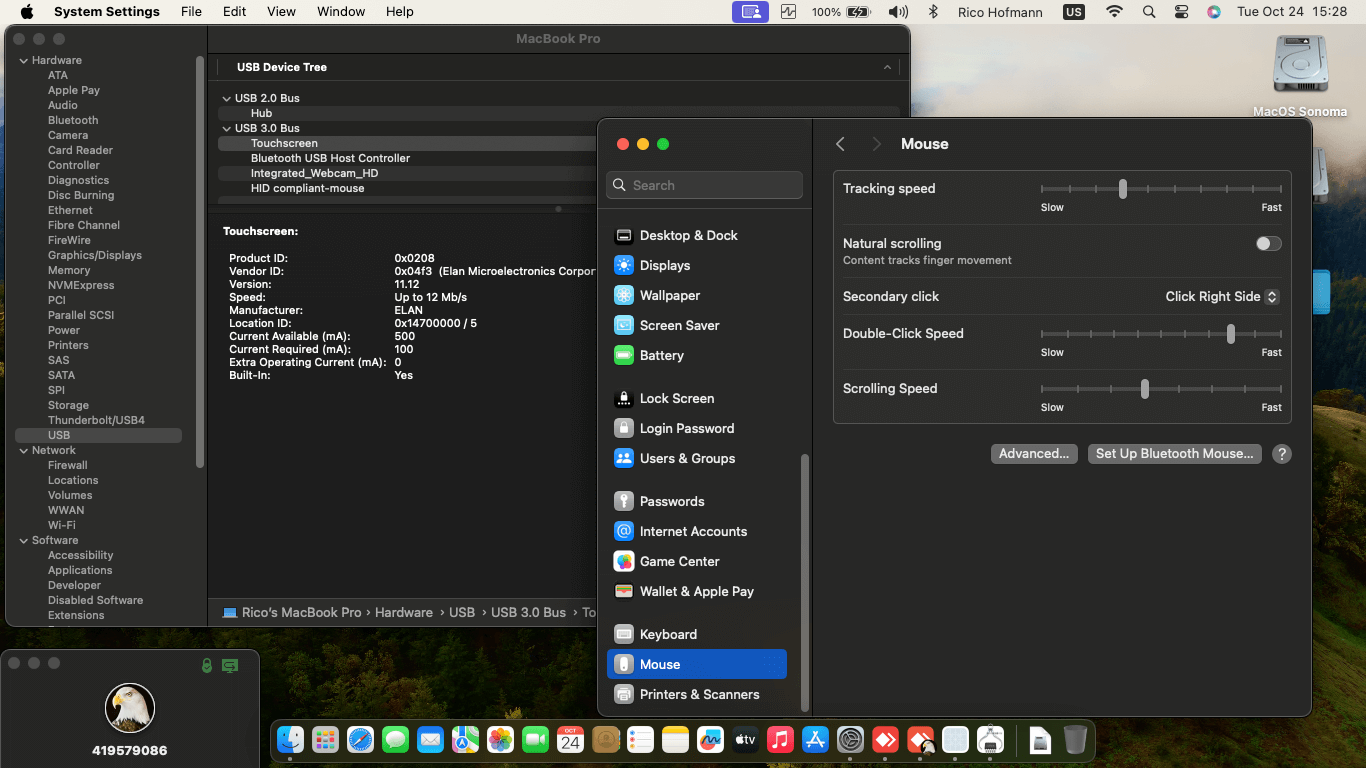The width and height of the screenshot is (1366, 768).
Task: Open Game Center settings
Action: [x=679, y=561]
